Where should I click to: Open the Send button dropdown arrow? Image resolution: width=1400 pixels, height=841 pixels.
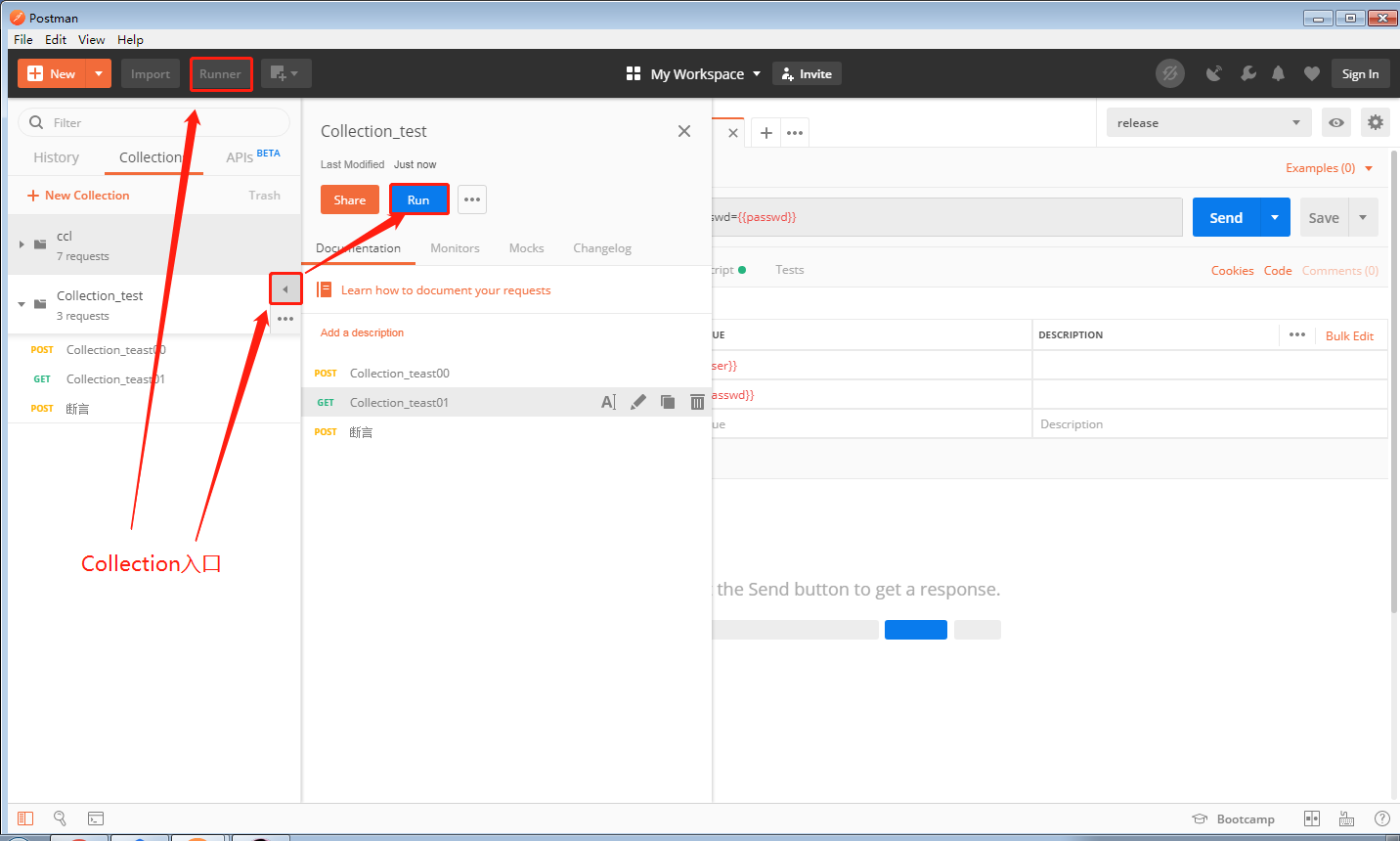pos(1275,217)
